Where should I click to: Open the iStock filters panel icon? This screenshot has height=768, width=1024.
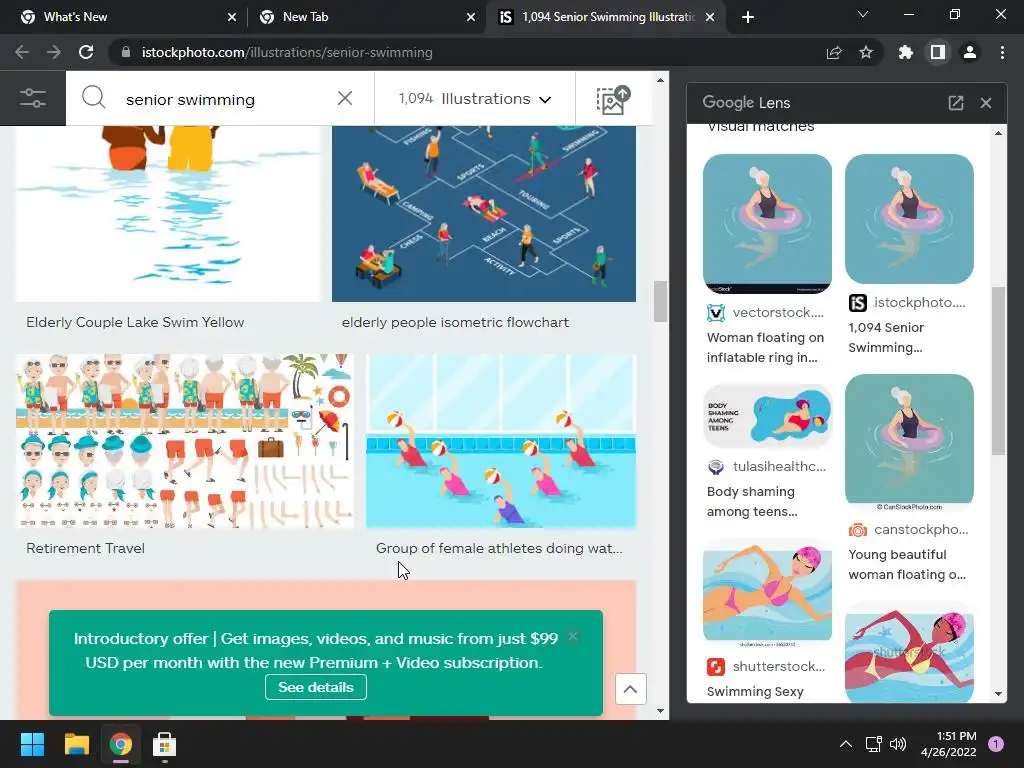(x=33, y=98)
